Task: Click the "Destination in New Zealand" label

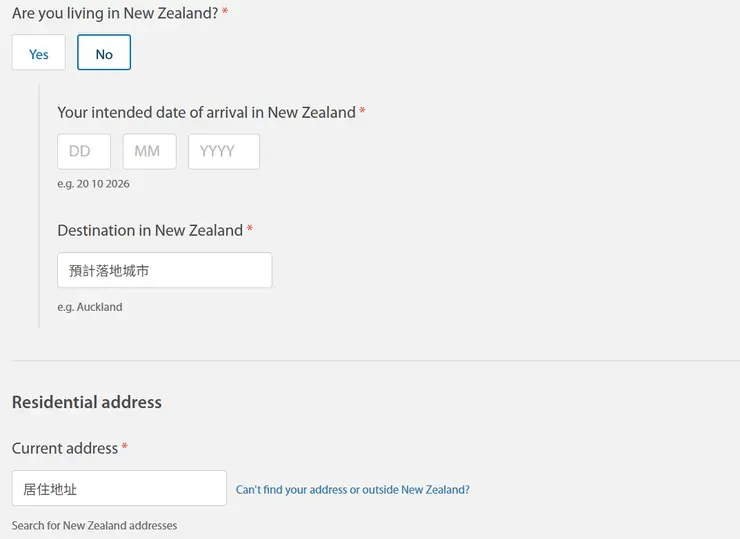Action: 150,230
